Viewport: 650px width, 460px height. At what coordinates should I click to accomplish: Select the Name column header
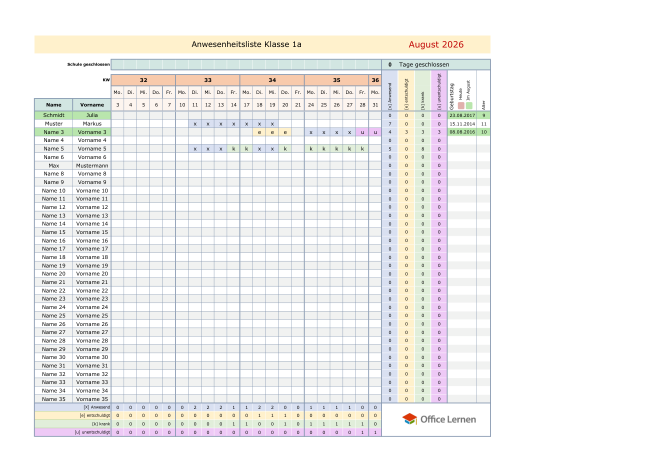pyautogui.click(x=53, y=105)
